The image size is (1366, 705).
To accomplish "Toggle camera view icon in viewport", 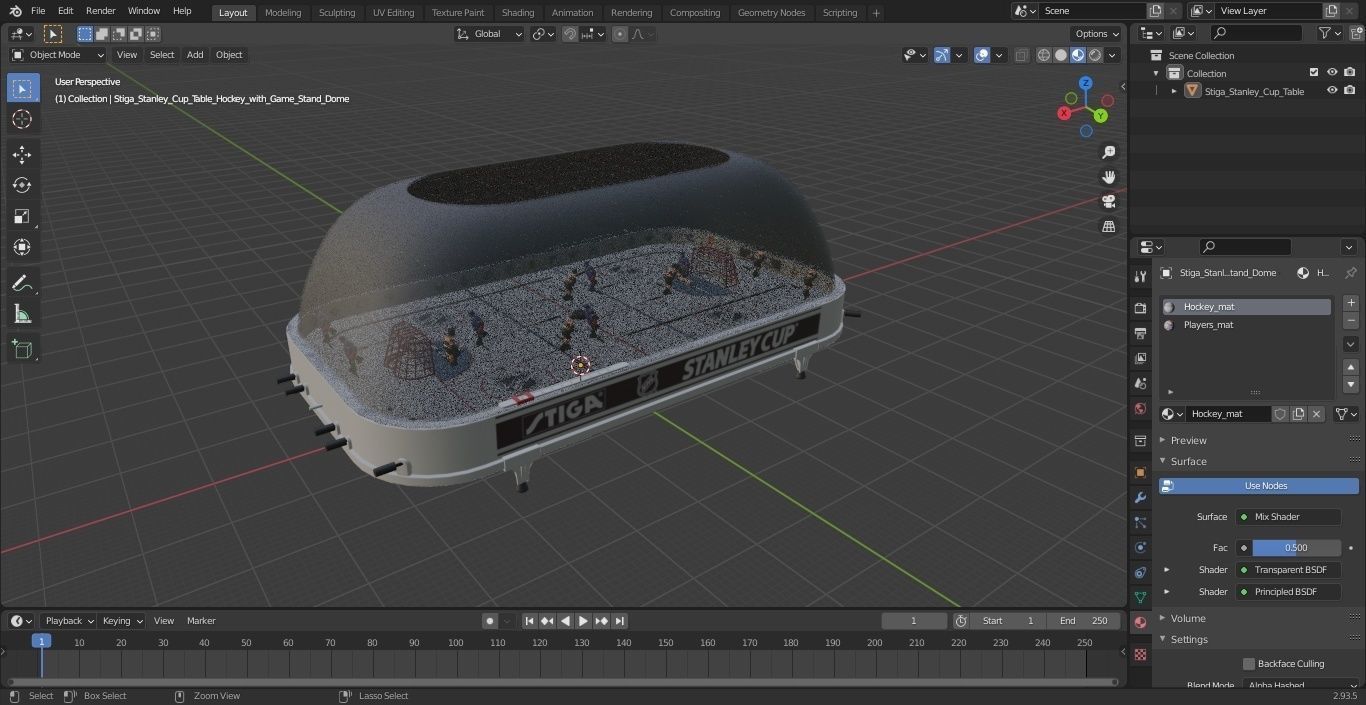I will [x=1108, y=201].
